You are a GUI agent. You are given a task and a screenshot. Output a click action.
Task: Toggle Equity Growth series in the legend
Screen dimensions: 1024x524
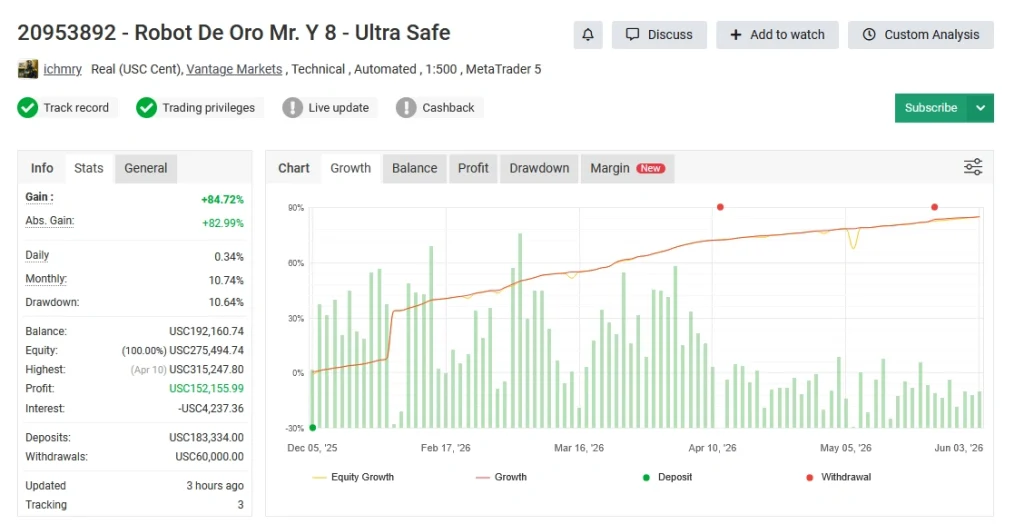click(353, 477)
